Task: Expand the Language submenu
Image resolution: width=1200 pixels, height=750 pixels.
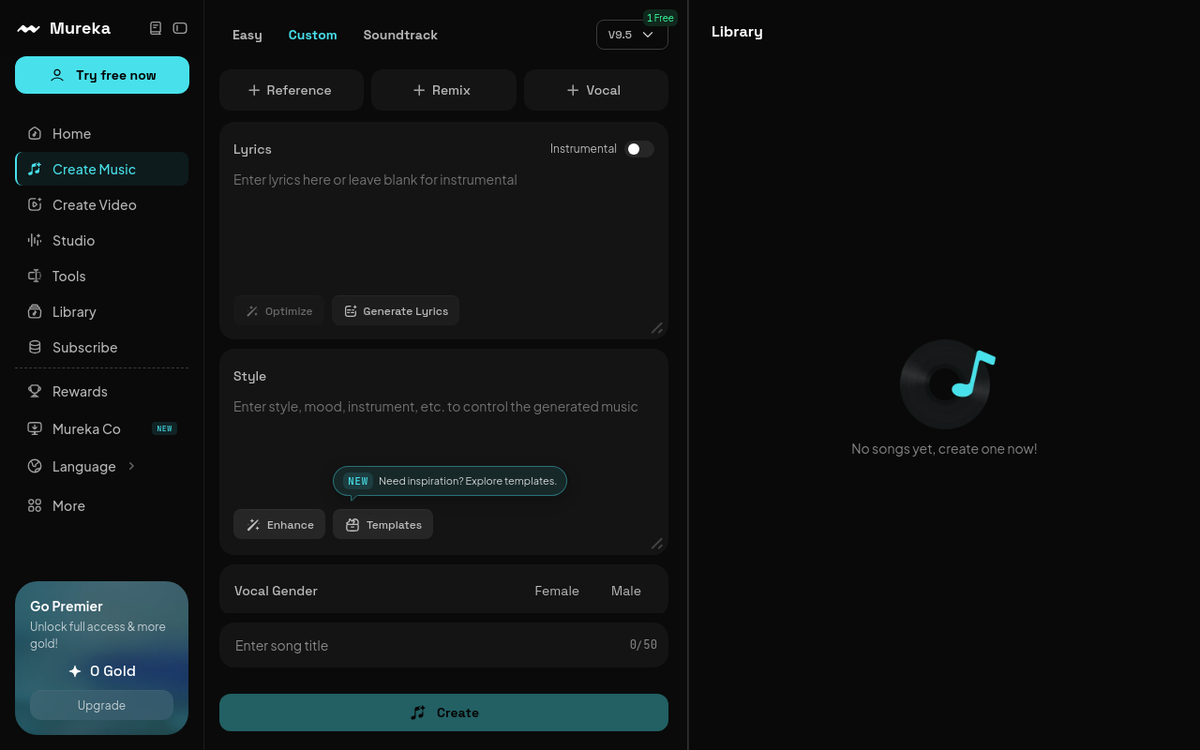Action: (x=131, y=467)
